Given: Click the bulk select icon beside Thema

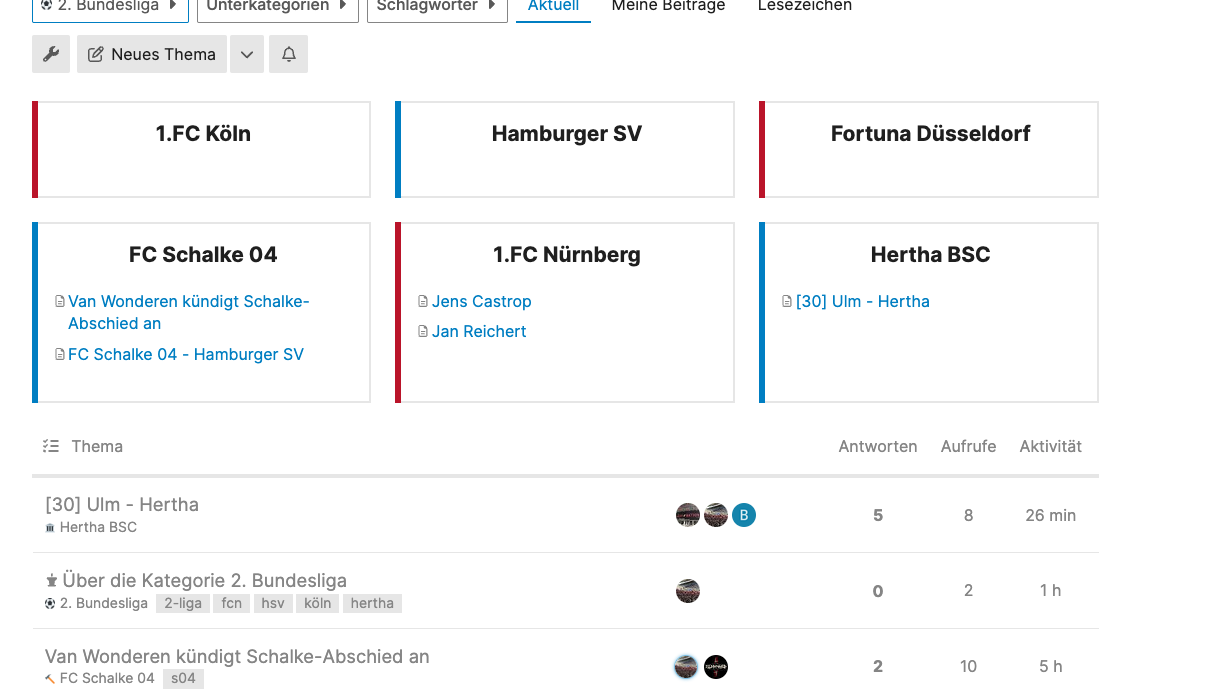Looking at the screenshot, I should [51, 446].
